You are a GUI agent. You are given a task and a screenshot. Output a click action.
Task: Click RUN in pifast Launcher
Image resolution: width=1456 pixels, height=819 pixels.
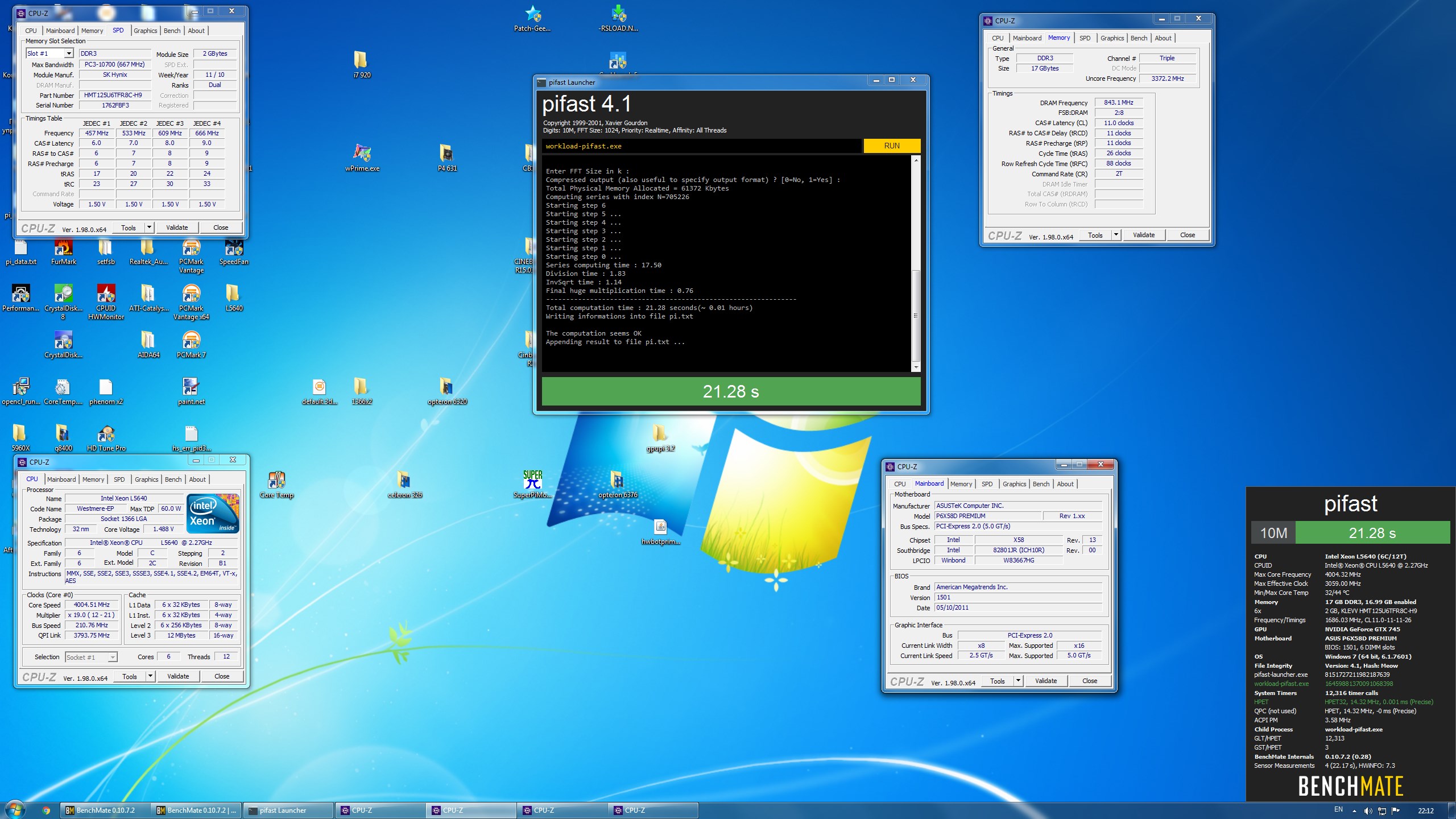pyautogui.click(x=892, y=146)
